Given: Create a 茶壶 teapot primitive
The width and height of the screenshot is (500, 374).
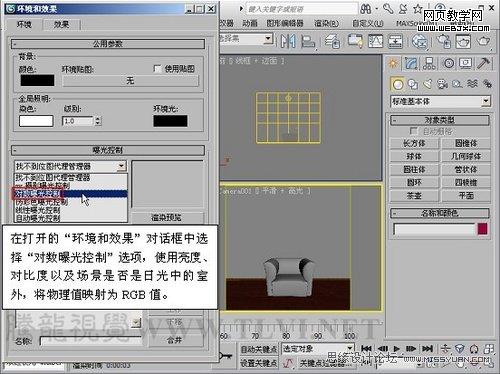Looking at the screenshot, I should coord(414,195).
